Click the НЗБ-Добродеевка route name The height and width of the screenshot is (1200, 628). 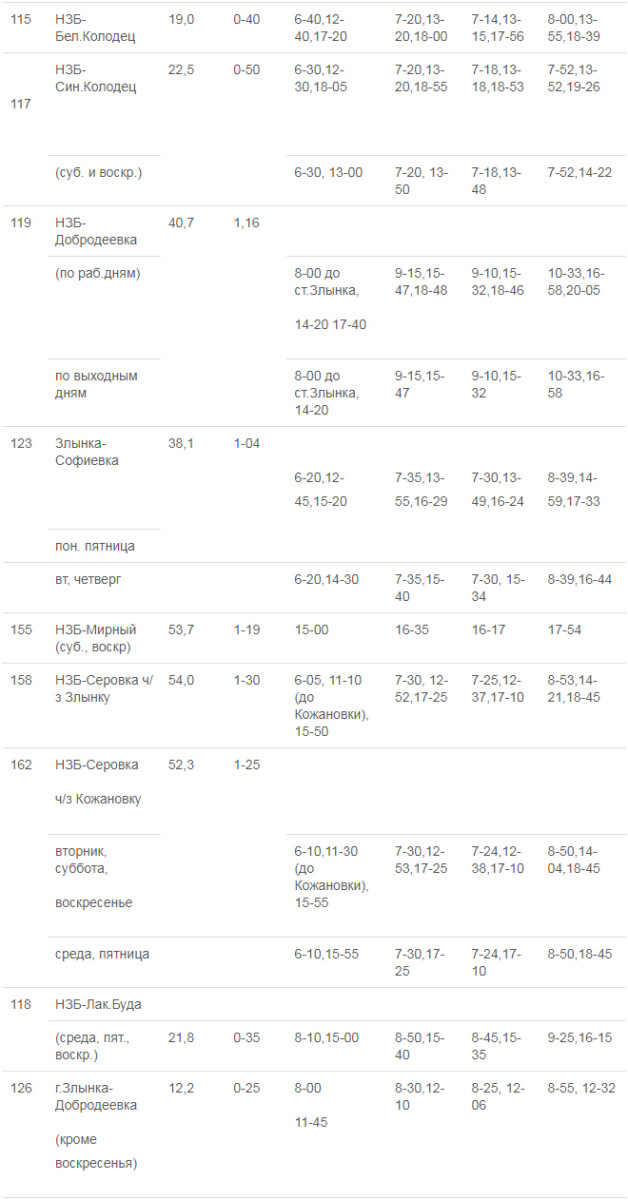tap(97, 231)
